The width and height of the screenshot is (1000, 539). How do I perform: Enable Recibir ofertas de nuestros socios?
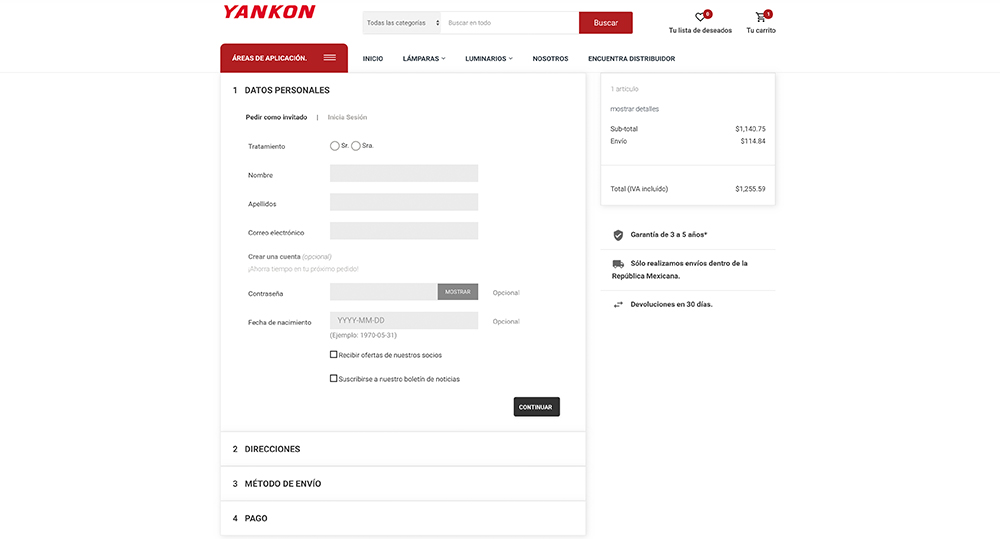pos(334,354)
